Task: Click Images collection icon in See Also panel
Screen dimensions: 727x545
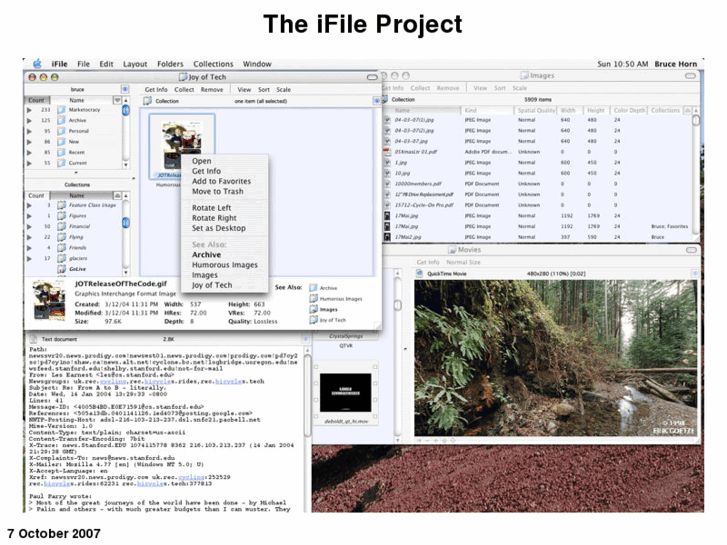Action: (313, 309)
